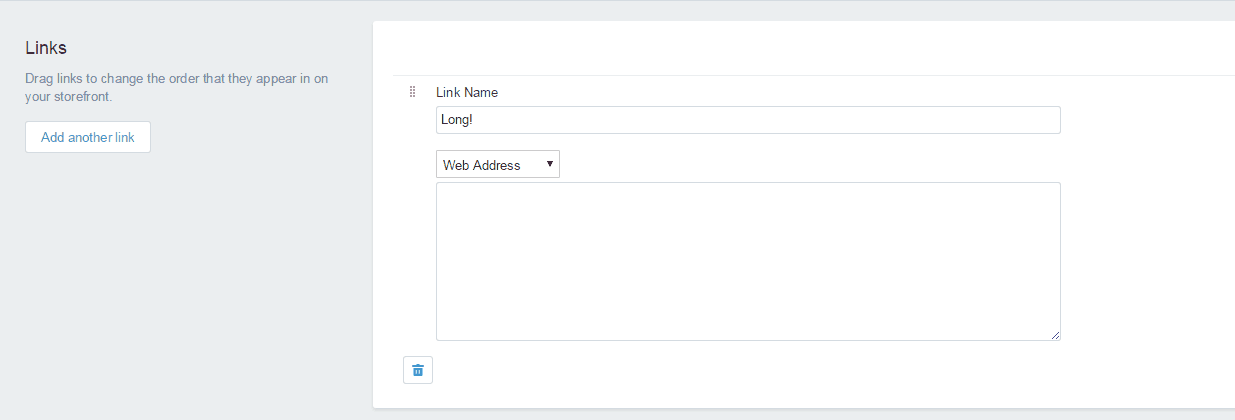Click the dropdown arrow beside Web Address

550,164
